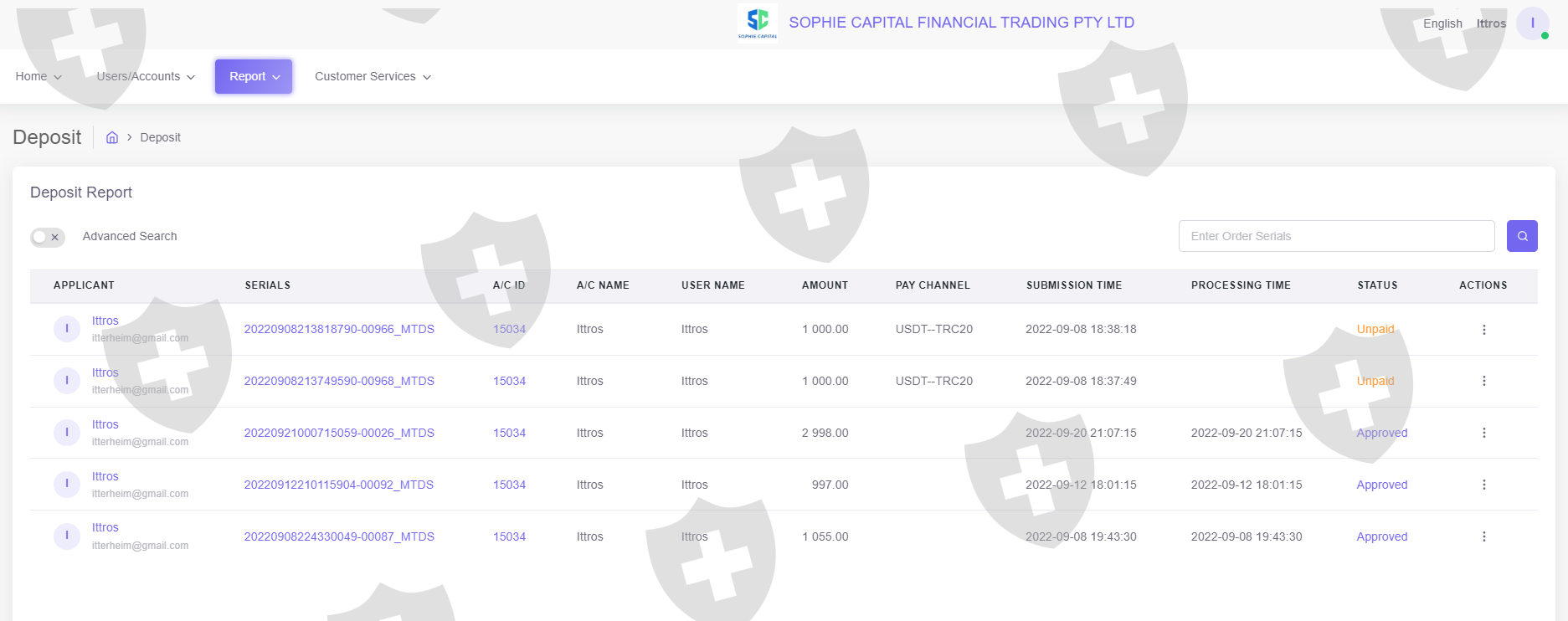1568x621 pixels.
Task: Click the PROCESSING TIME column header
Action: coord(1241,285)
